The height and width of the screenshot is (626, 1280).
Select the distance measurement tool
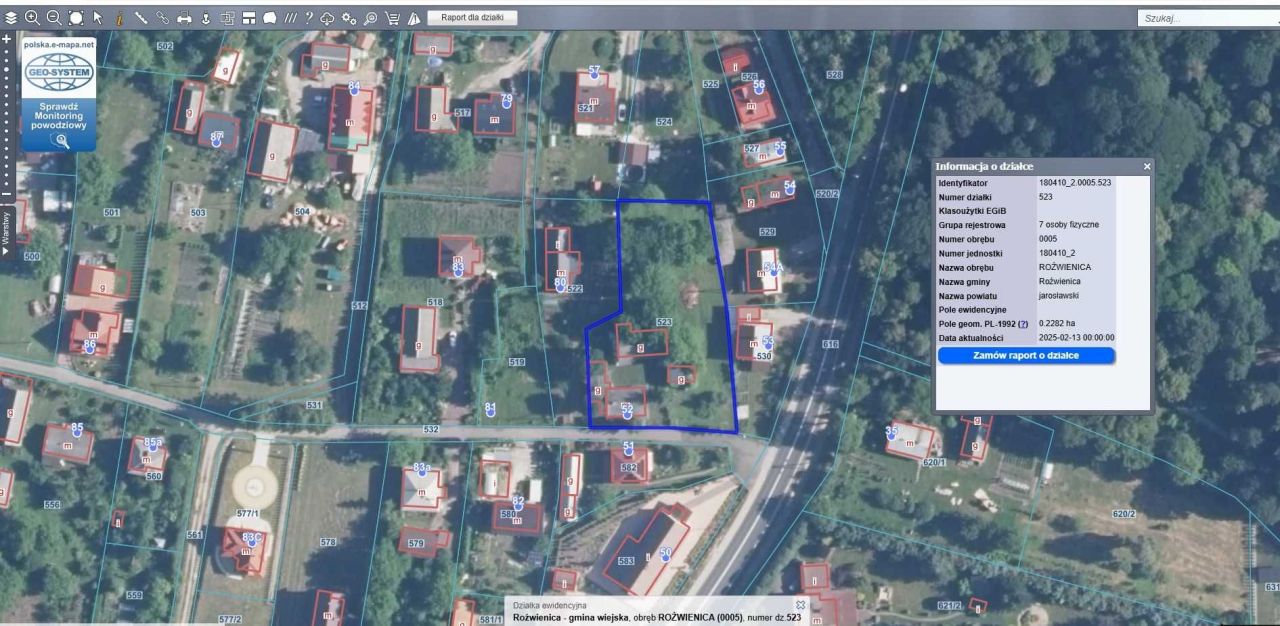(141, 15)
